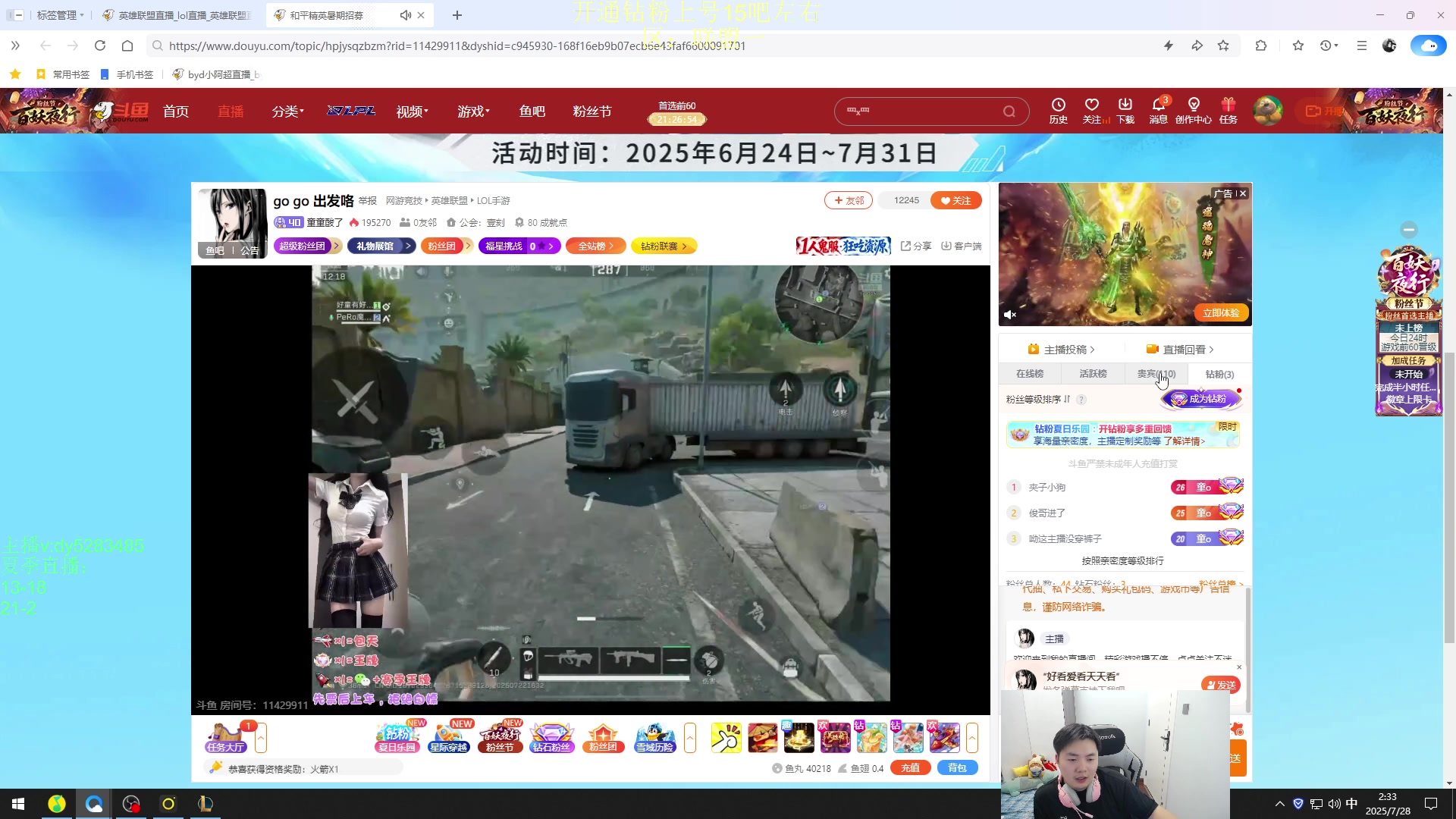The height and width of the screenshot is (819, 1456).
Task: Open the 粉丝节 activity icon below the player
Action: 500,737
